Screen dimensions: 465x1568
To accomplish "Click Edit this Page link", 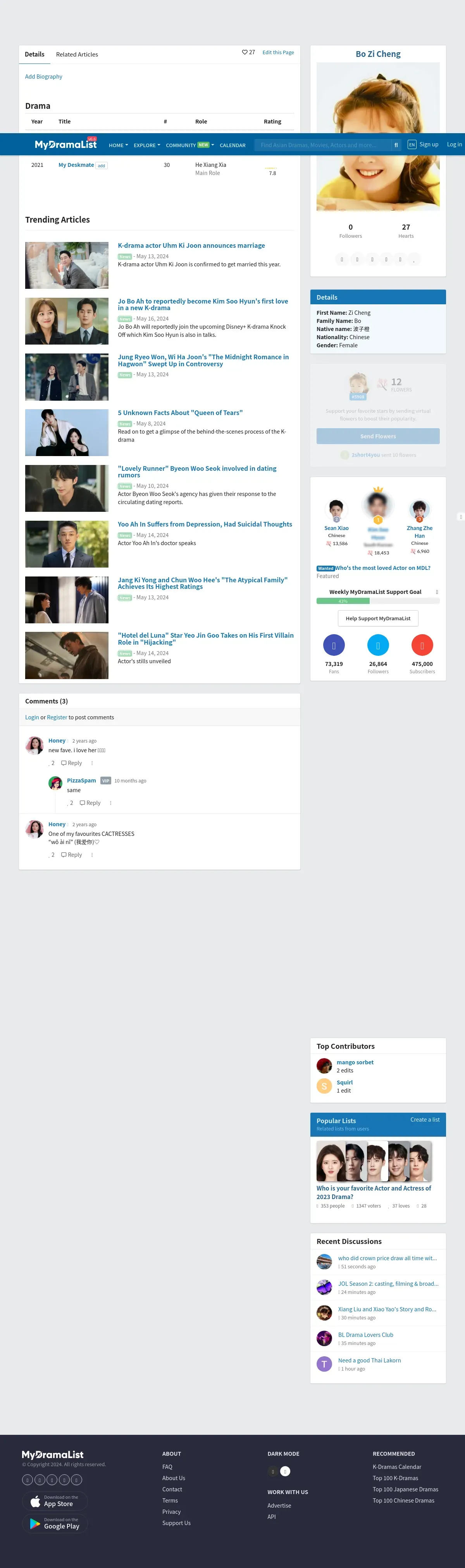I will (x=278, y=52).
